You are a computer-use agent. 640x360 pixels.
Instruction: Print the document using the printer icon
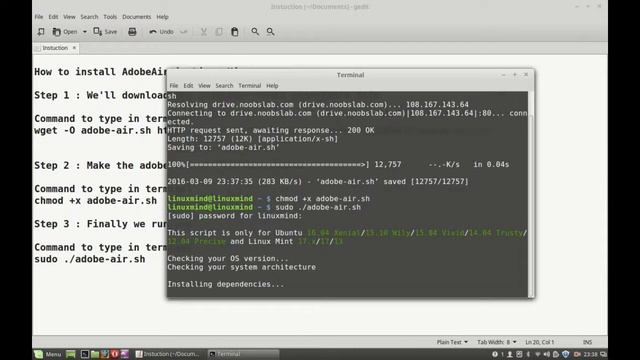point(132,31)
